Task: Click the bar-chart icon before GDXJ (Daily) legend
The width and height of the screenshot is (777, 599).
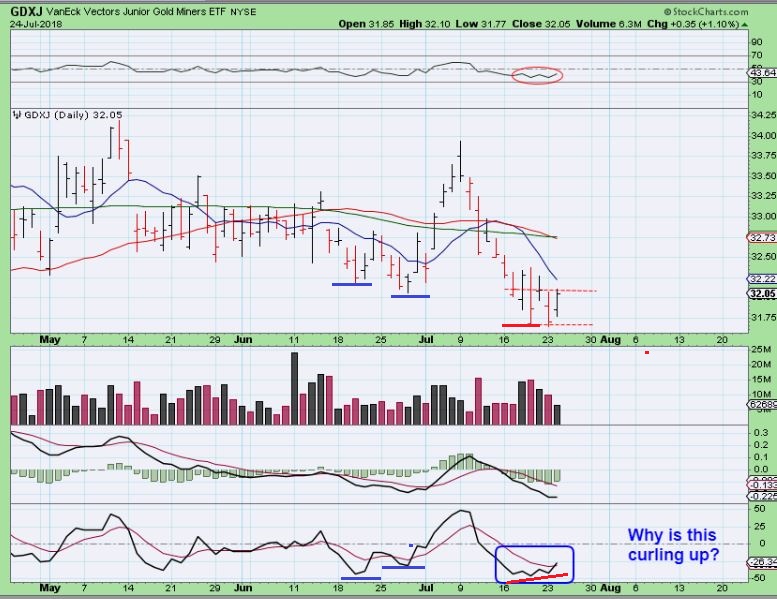Action: pos(17,115)
